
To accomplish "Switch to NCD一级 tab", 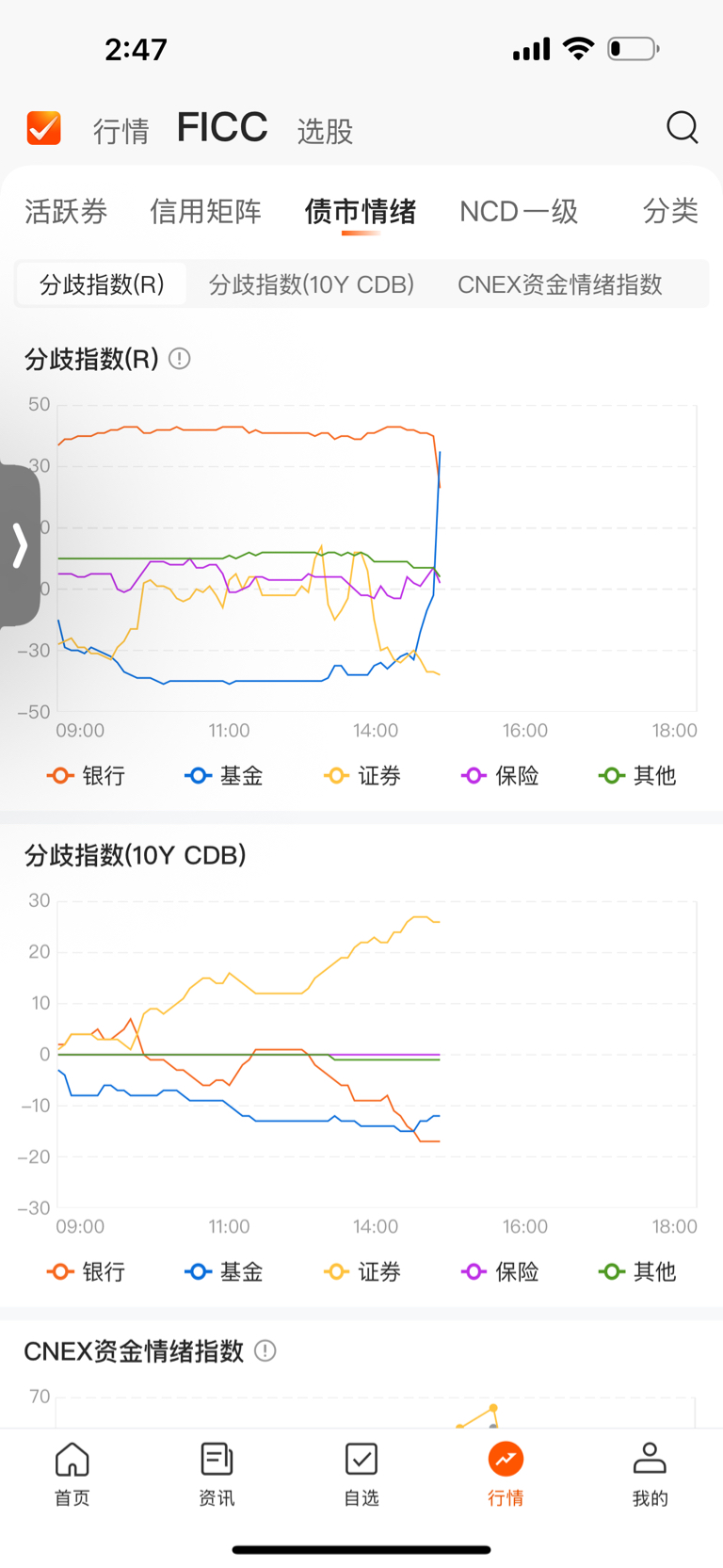I will point(519,212).
